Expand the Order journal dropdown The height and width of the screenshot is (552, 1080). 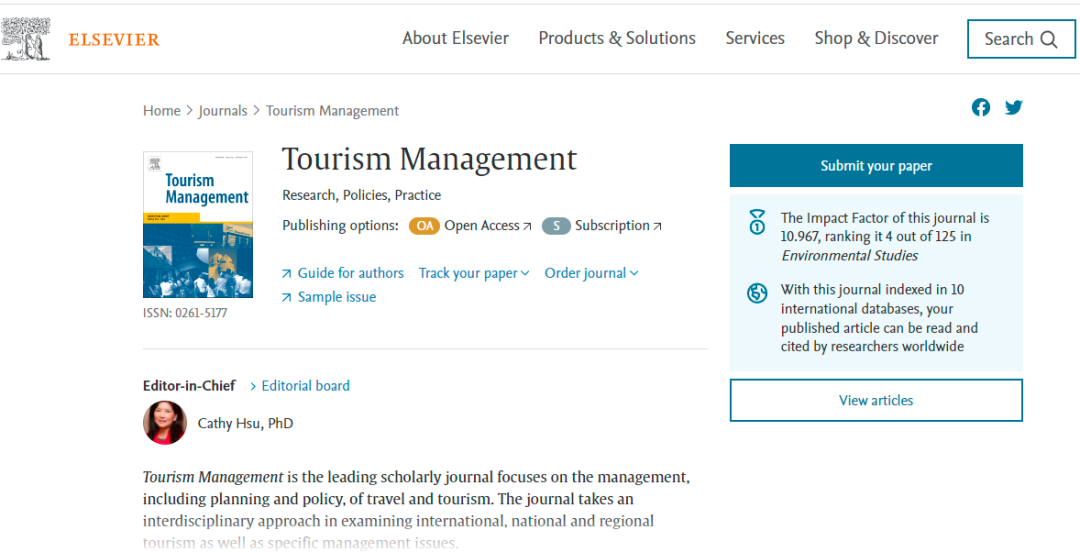[591, 273]
